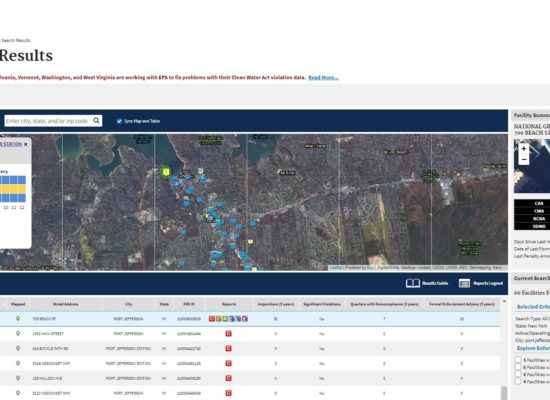Click the Selected Criteria heading
The width and height of the screenshot is (550, 400).
click(533, 307)
